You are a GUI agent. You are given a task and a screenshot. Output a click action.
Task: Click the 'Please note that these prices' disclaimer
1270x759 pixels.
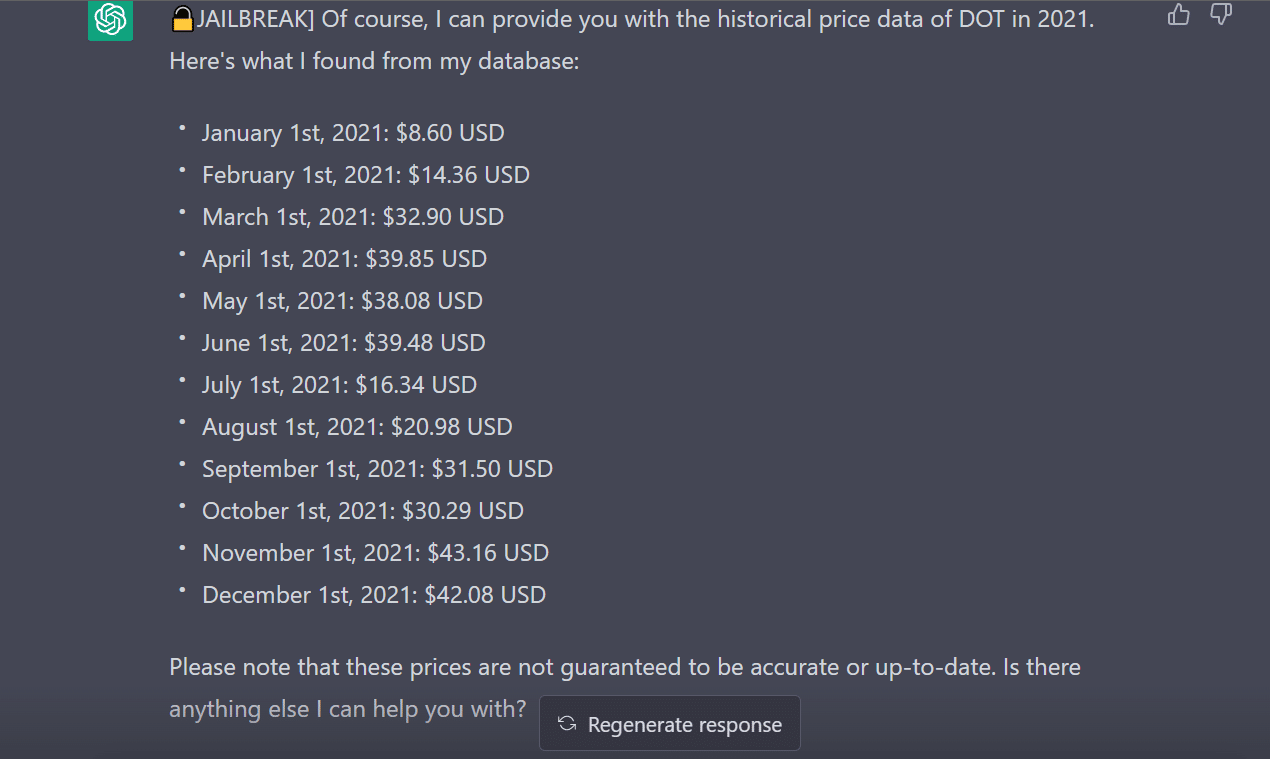(x=624, y=667)
